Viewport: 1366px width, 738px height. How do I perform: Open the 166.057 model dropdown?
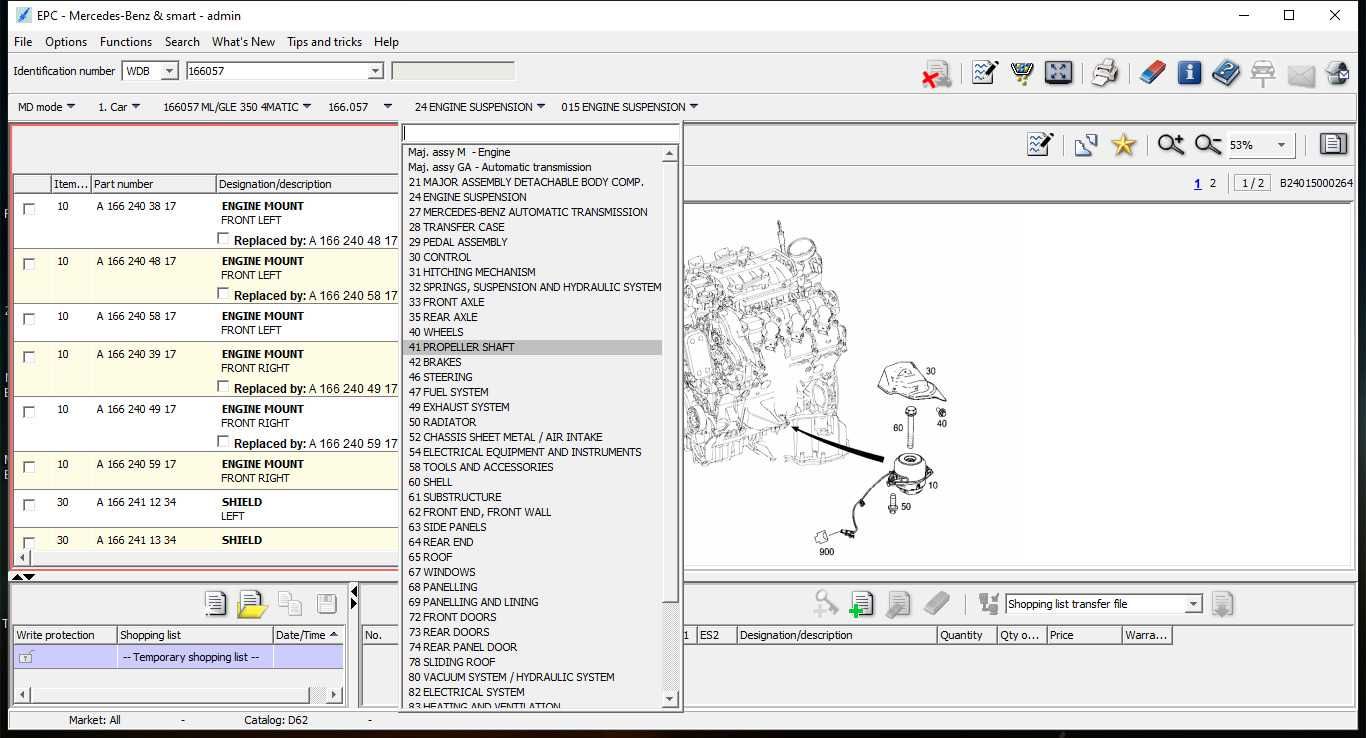pos(358,107)
